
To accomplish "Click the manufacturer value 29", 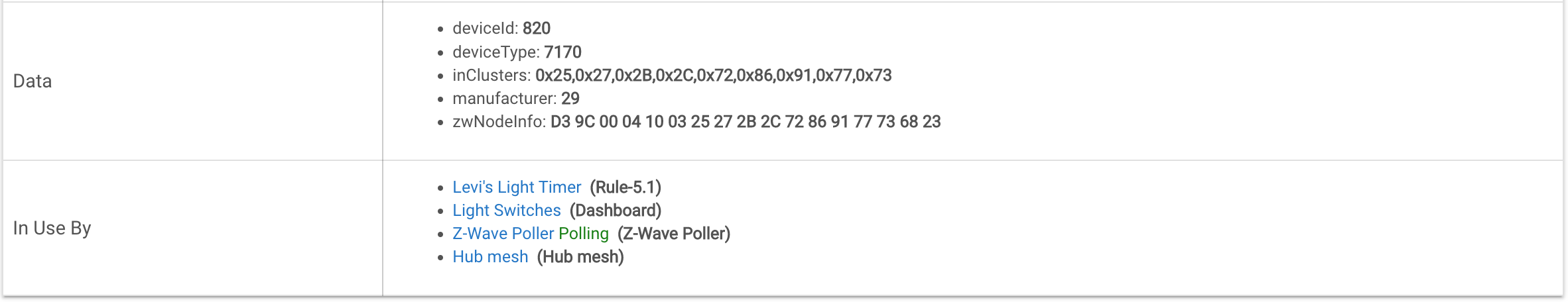I will tap(570, 99).
